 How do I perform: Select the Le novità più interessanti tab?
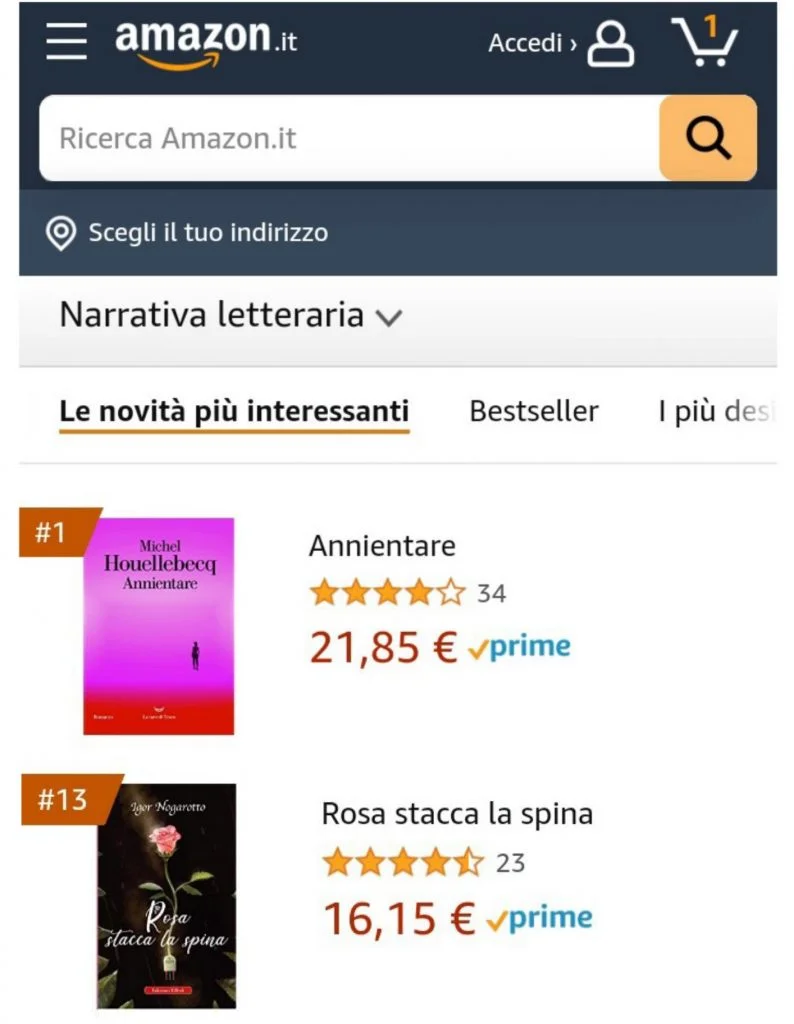234,412
